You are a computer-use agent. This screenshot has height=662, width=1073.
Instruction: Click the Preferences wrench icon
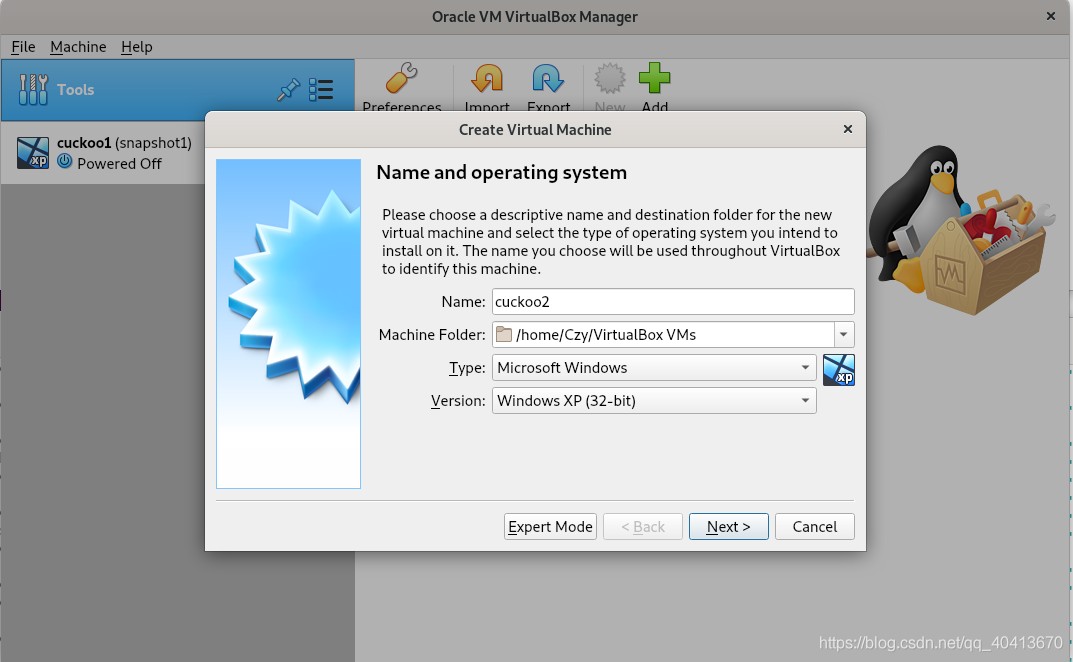pos(401,80)
